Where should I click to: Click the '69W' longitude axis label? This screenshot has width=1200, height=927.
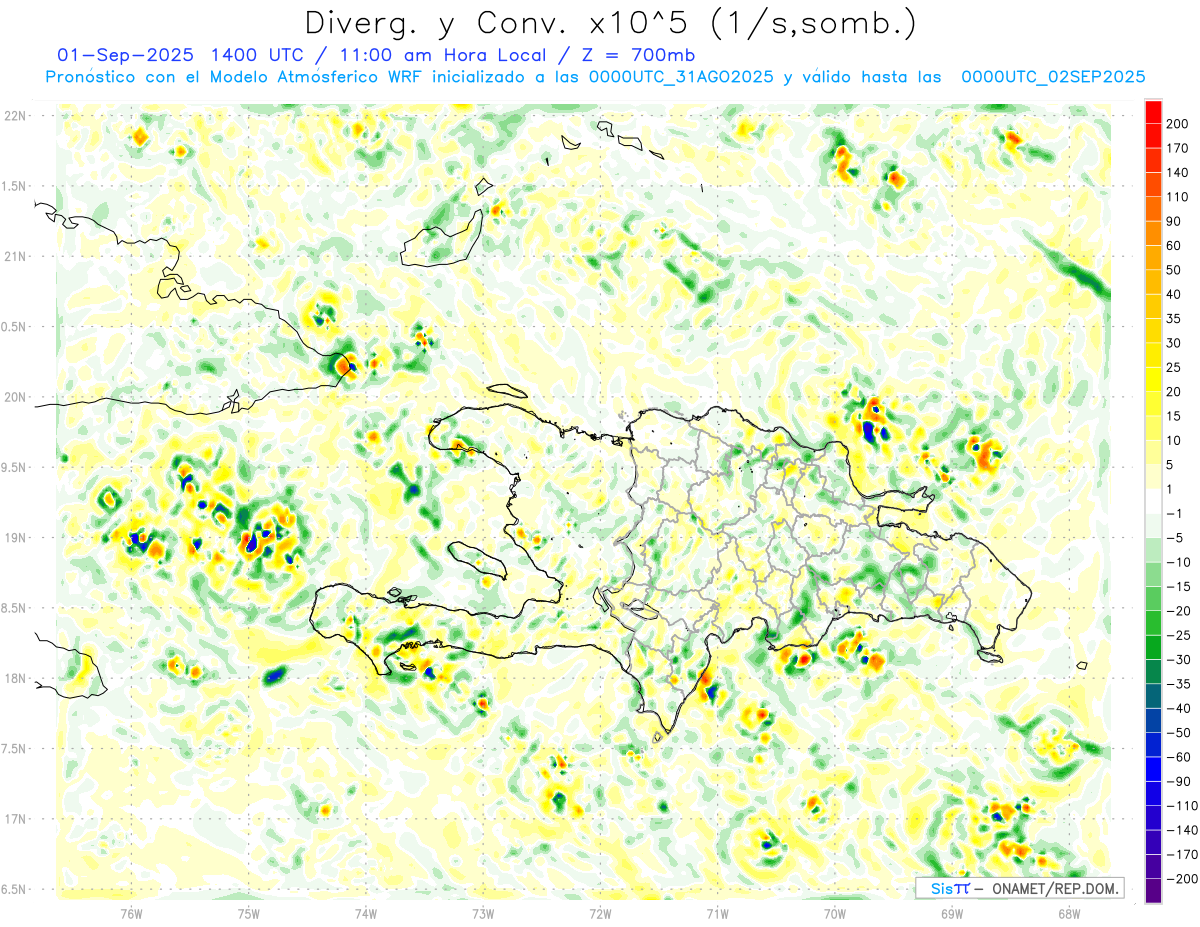point(951,913)
